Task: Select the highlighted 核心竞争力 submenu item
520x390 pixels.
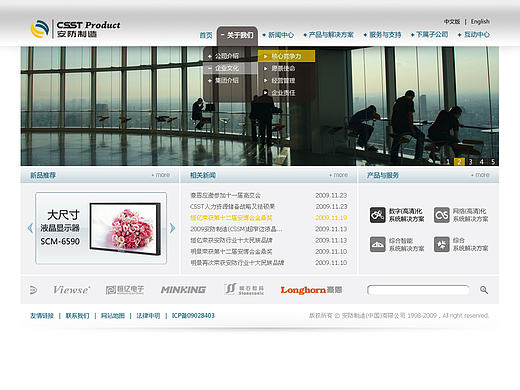Action: [286, 56]
